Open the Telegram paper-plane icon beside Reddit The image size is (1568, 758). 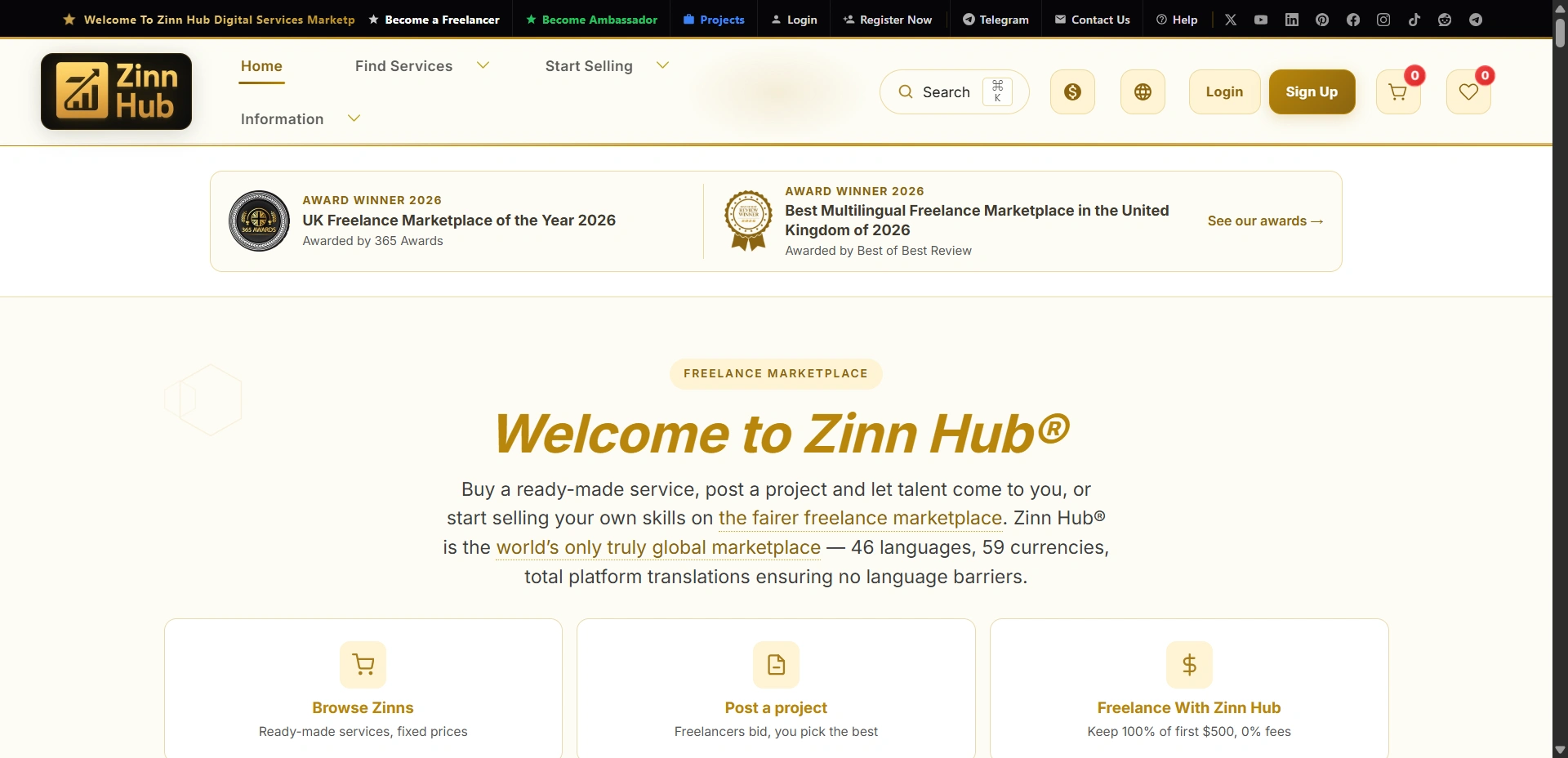[1476, 20]
